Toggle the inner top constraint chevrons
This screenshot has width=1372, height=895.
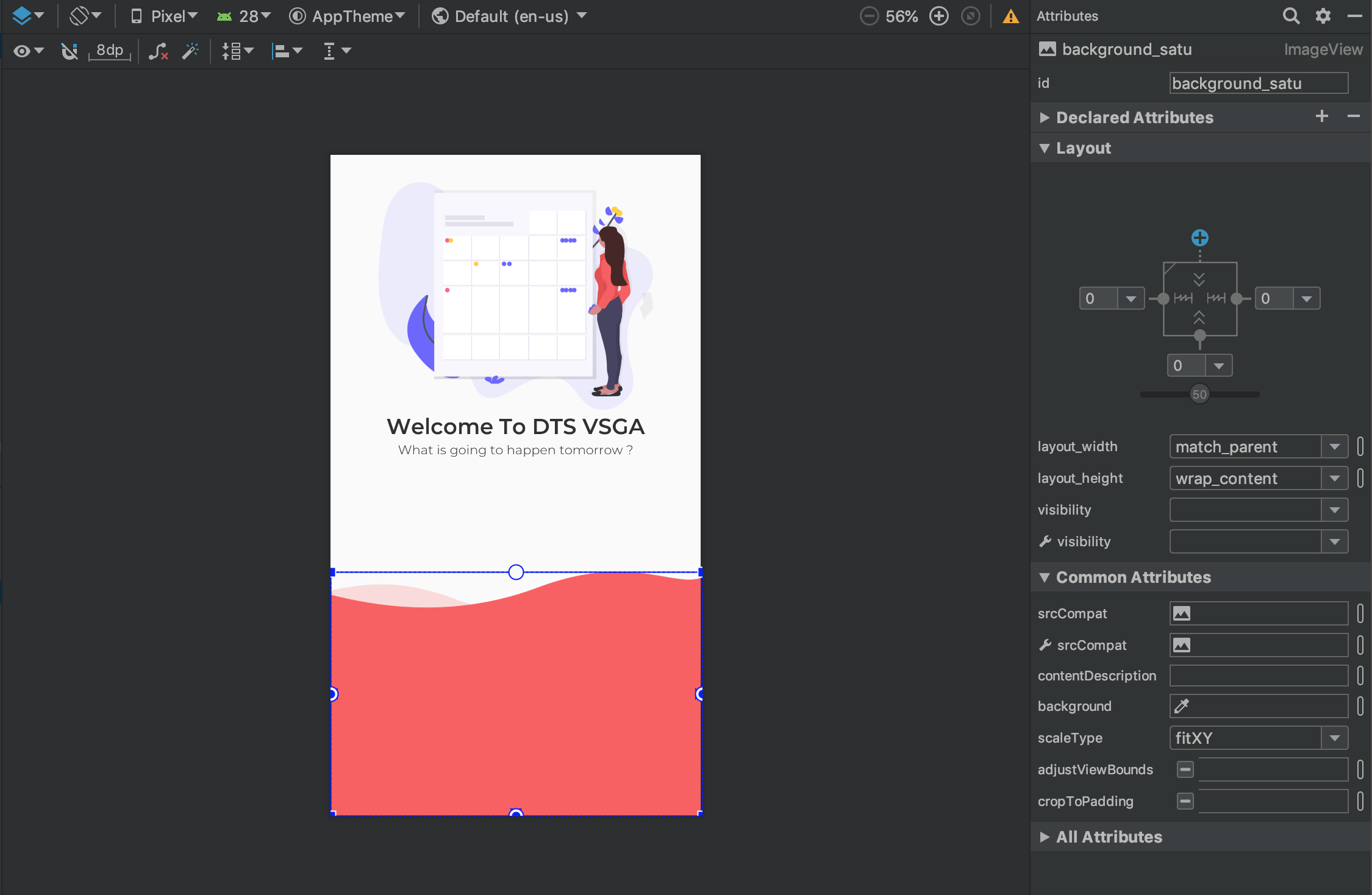coord(1199,279)
